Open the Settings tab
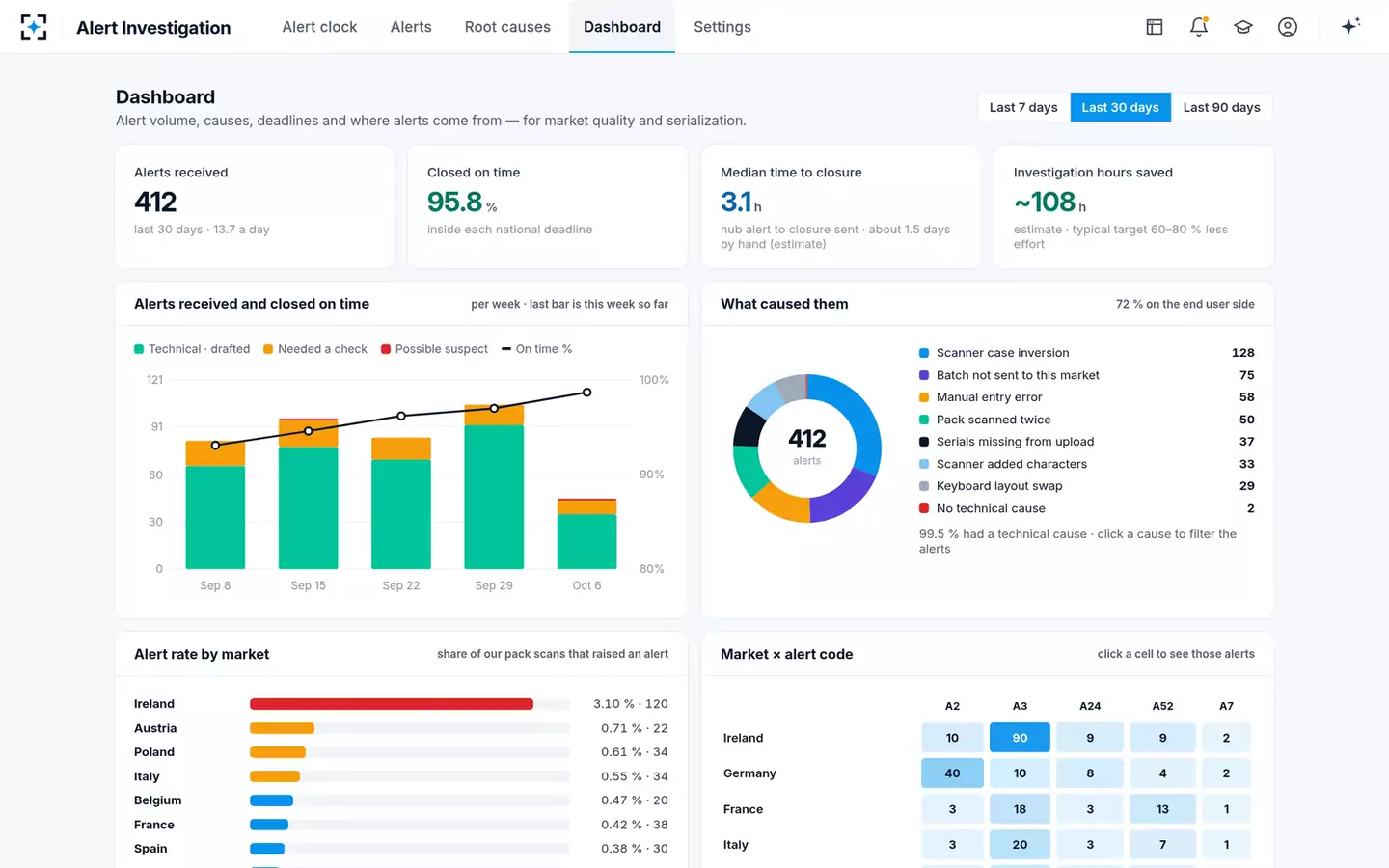The height and width of the screenshot is (868, 1389). 722,27
